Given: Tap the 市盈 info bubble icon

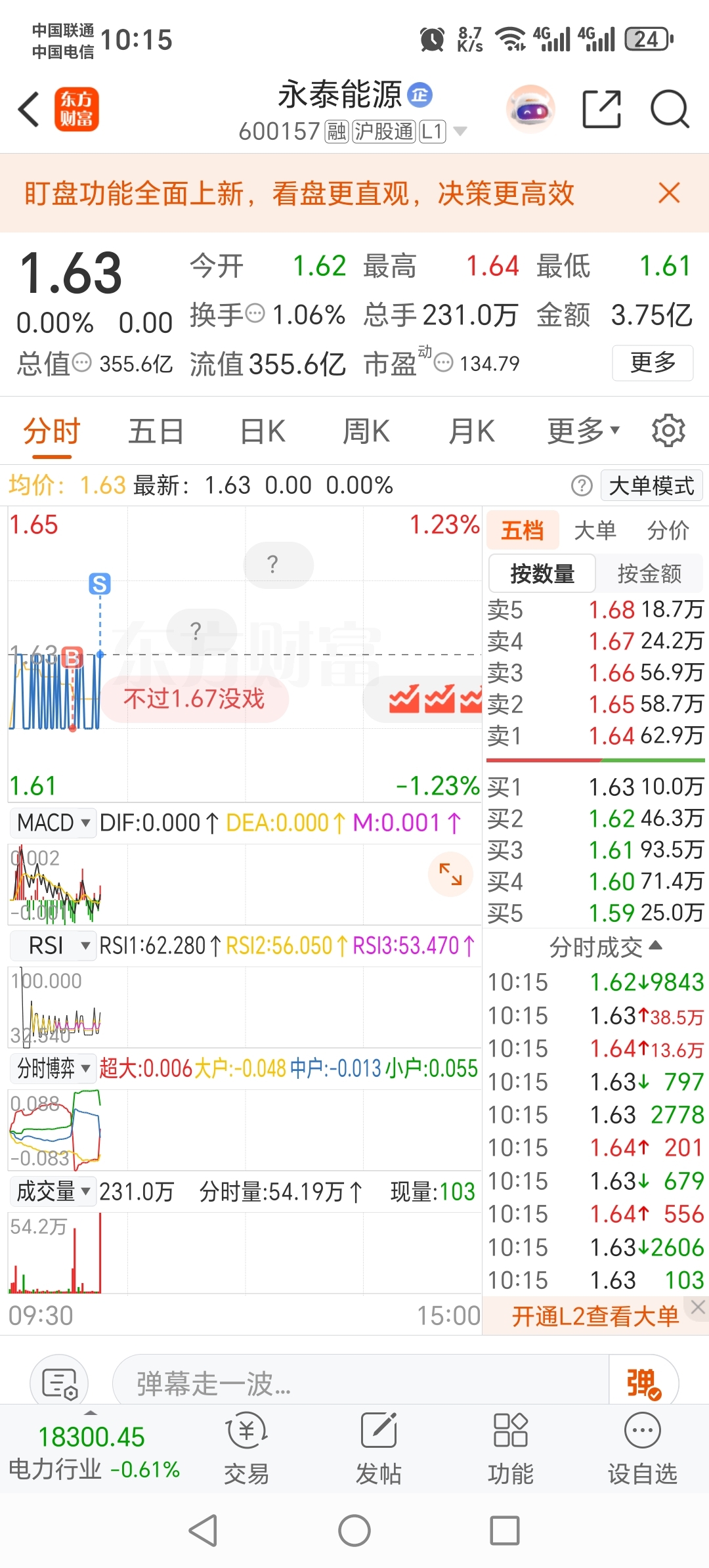Looking at the screenshot, I should (x=444, y=362).
